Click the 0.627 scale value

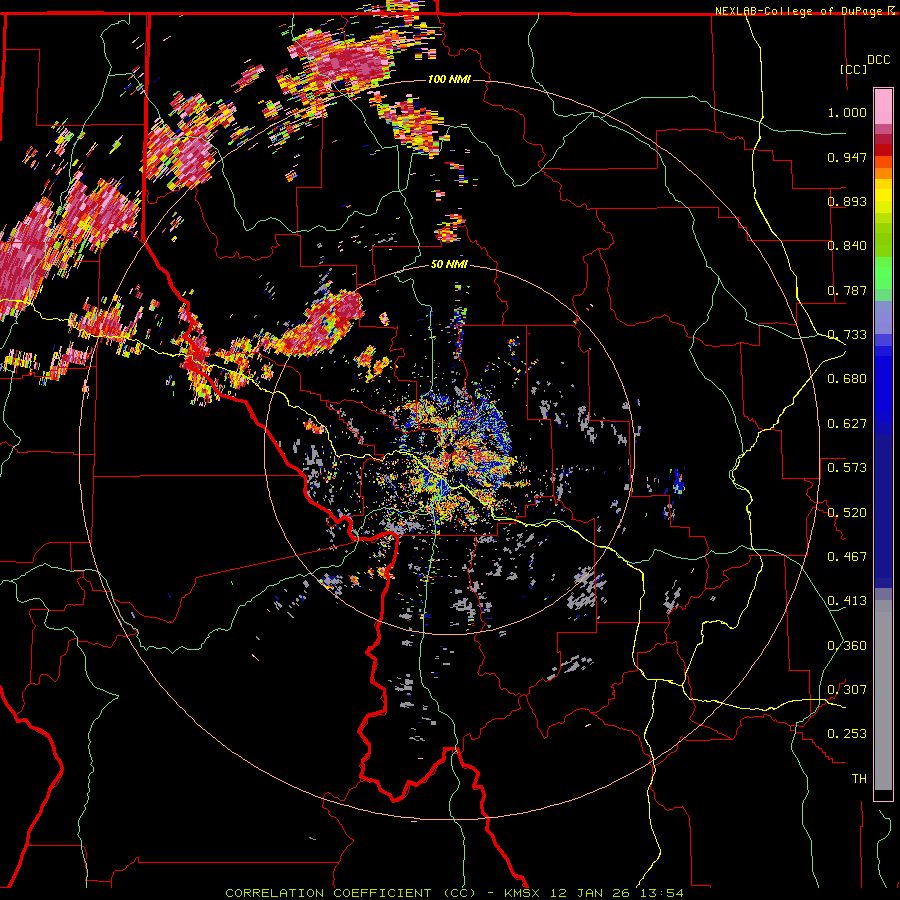(x=847, y=424)
